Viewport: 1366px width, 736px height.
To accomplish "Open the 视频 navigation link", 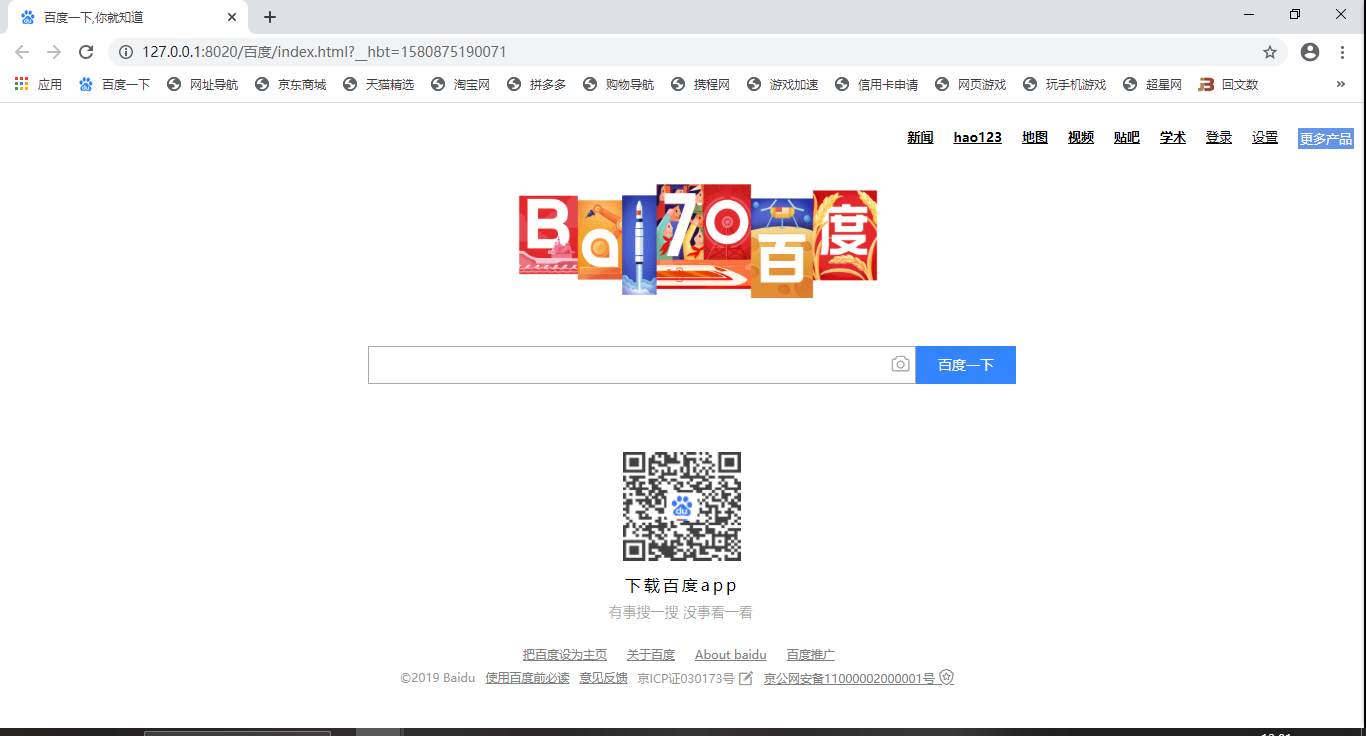I will (x=1081, y=138).
